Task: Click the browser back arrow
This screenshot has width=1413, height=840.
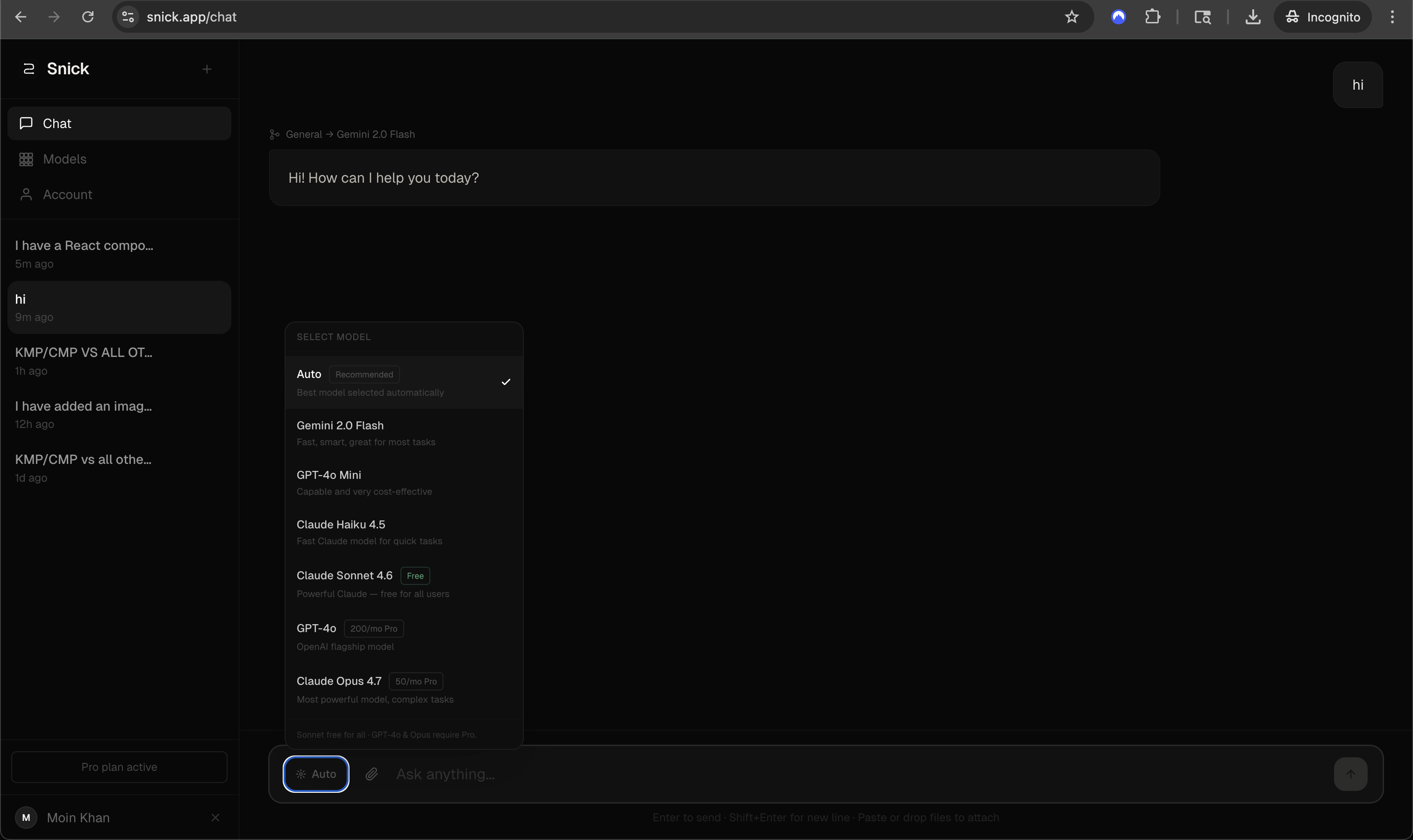Action: [21, 17]
